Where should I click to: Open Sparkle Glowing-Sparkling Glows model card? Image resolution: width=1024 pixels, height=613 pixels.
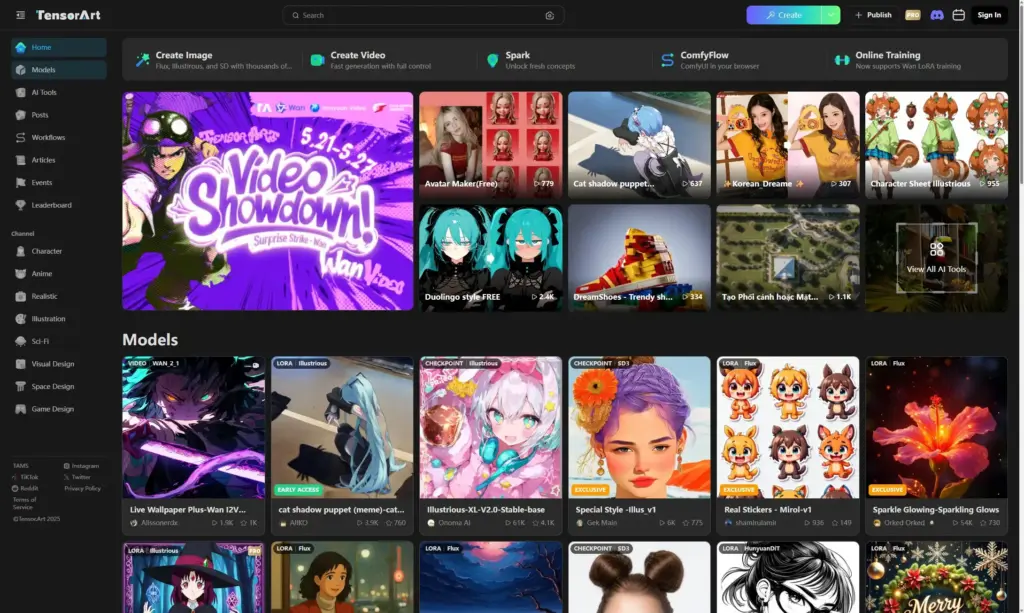click(936, 446)
